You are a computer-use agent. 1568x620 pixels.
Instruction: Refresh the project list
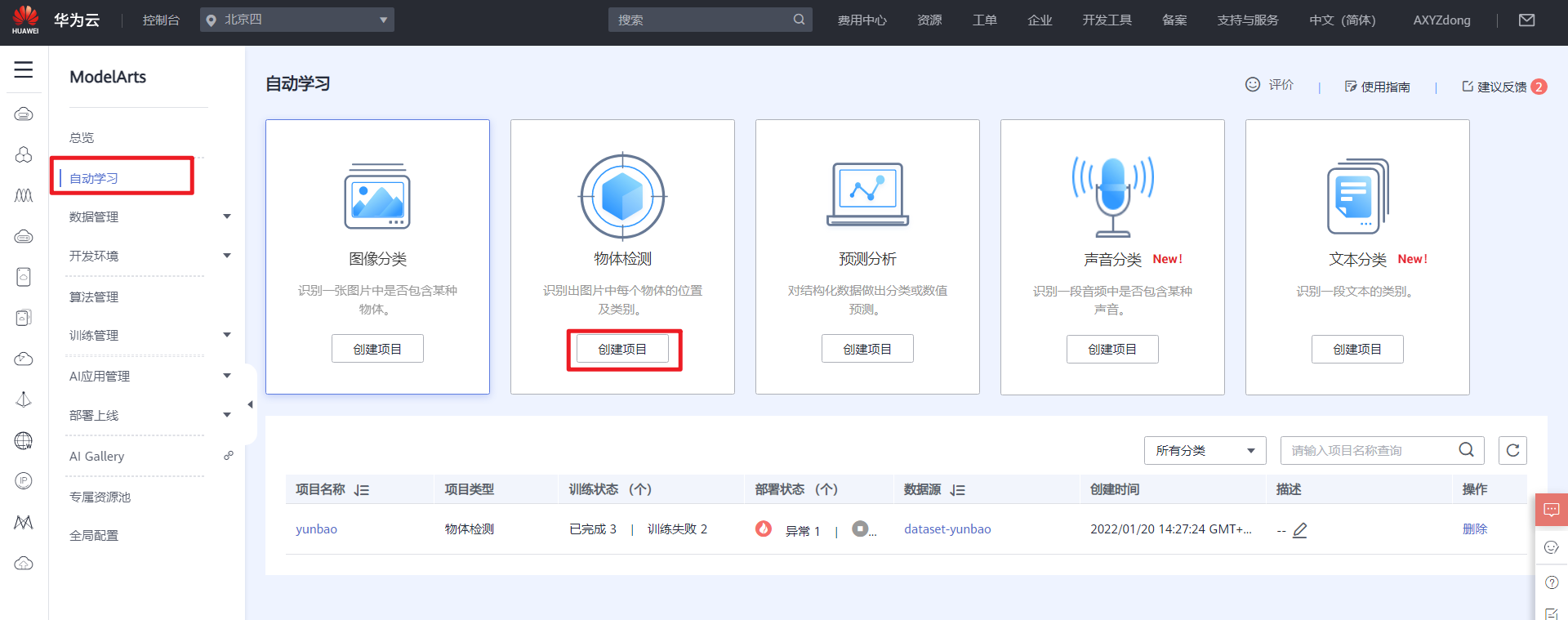click(1512, 450)
